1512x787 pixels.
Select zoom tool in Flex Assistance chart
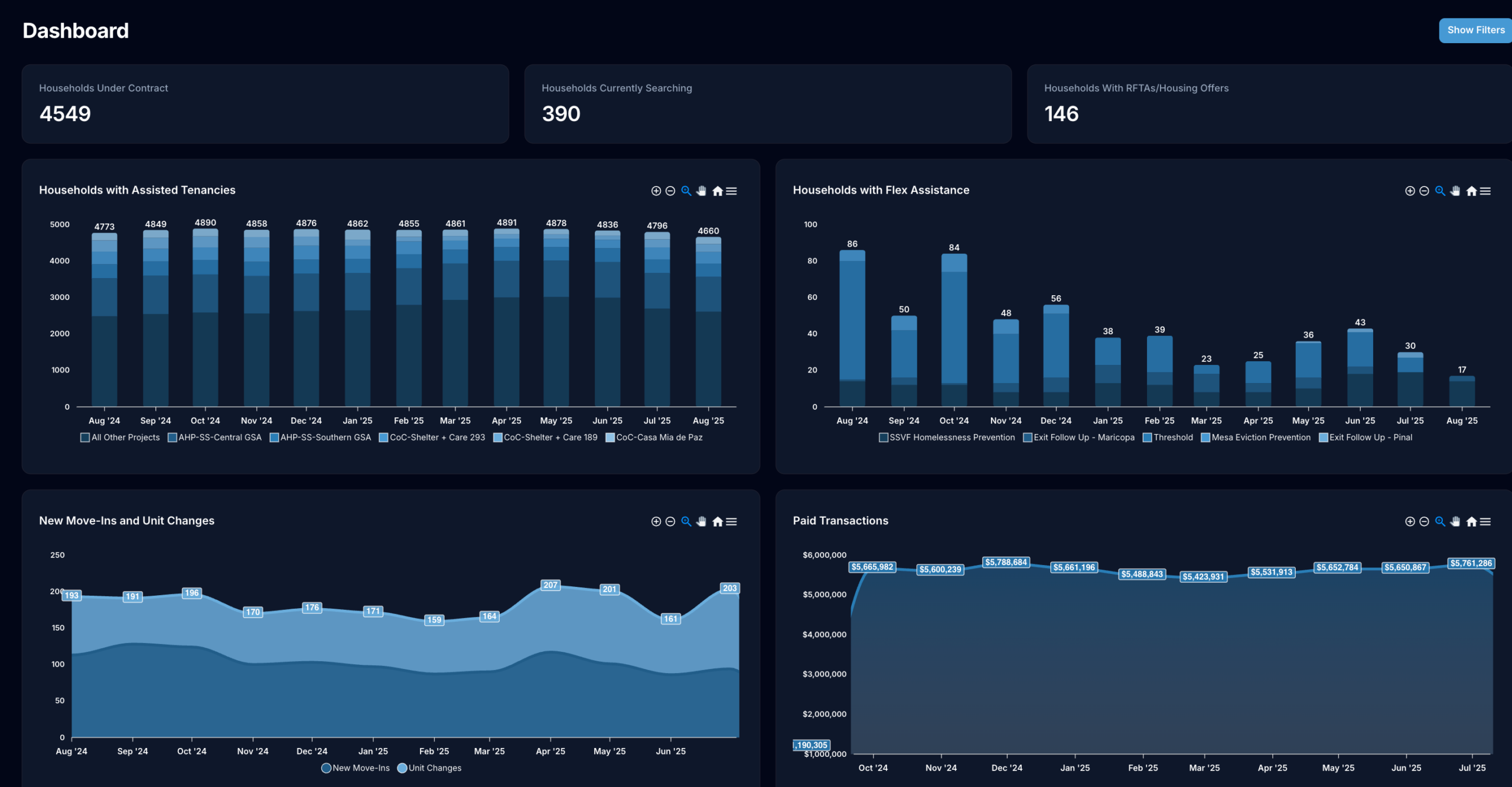(1440, 191)
